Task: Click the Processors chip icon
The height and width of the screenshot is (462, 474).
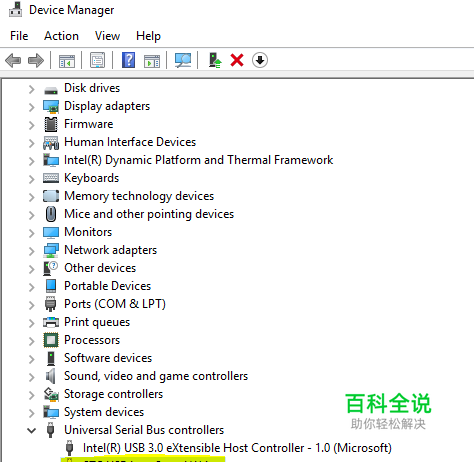Action: pyautogui.click(x=51, y=340)
